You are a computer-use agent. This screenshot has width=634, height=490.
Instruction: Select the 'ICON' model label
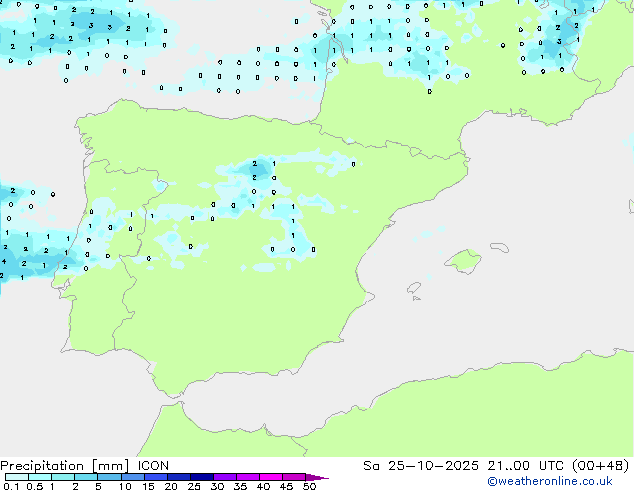click(153, 466)
